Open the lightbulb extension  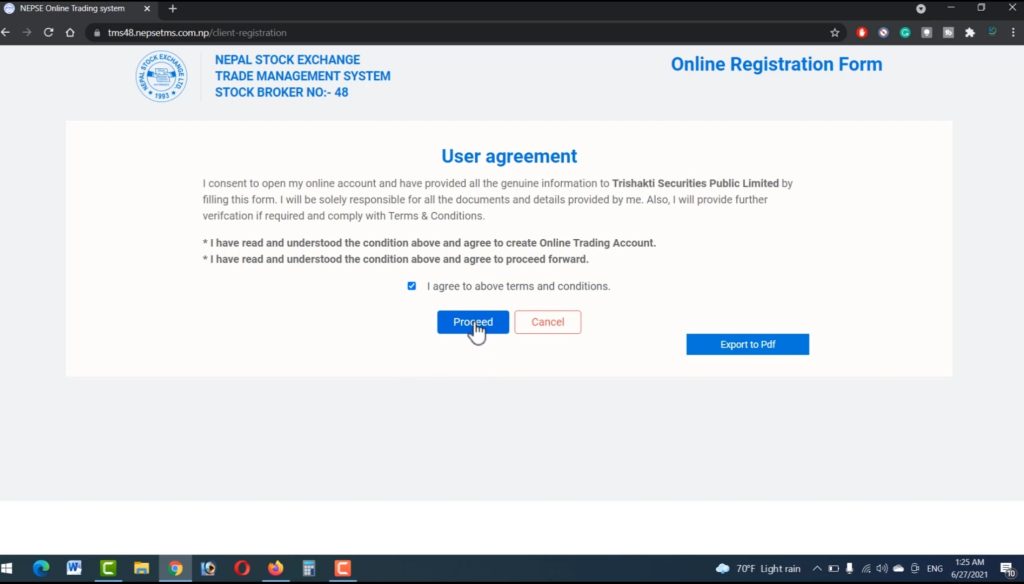tap(926, 33)
